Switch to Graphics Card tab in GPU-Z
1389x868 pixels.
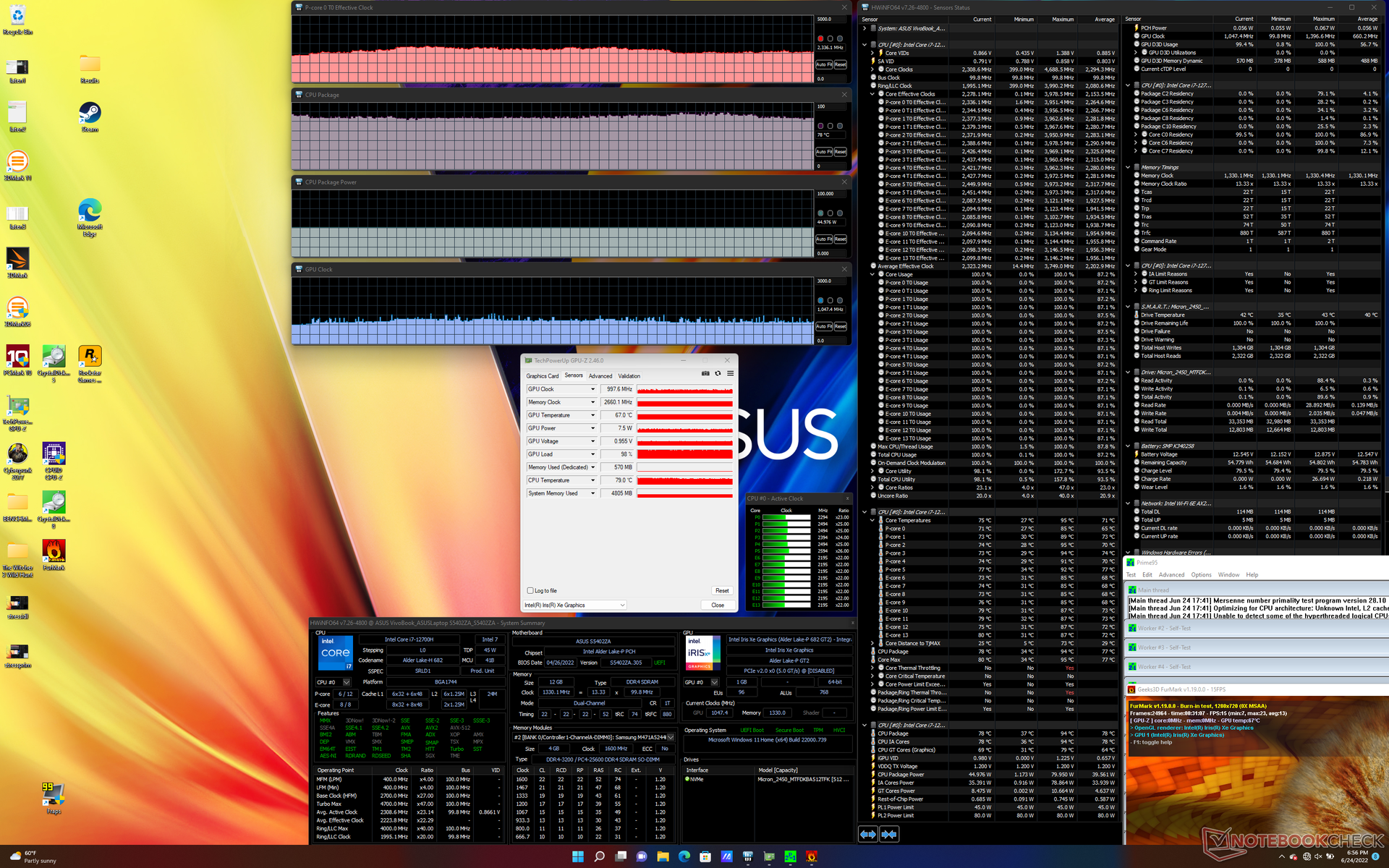tap(542, 376)
